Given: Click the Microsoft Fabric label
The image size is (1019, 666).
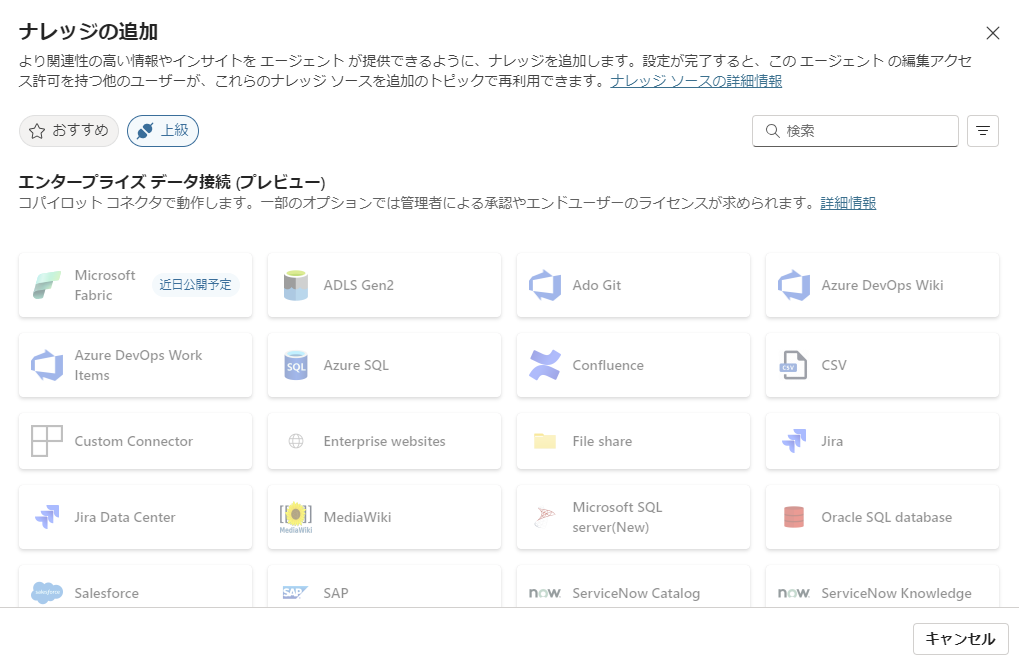Looking at the screenshot, I should pyautogui.click(x=105, y=285).
